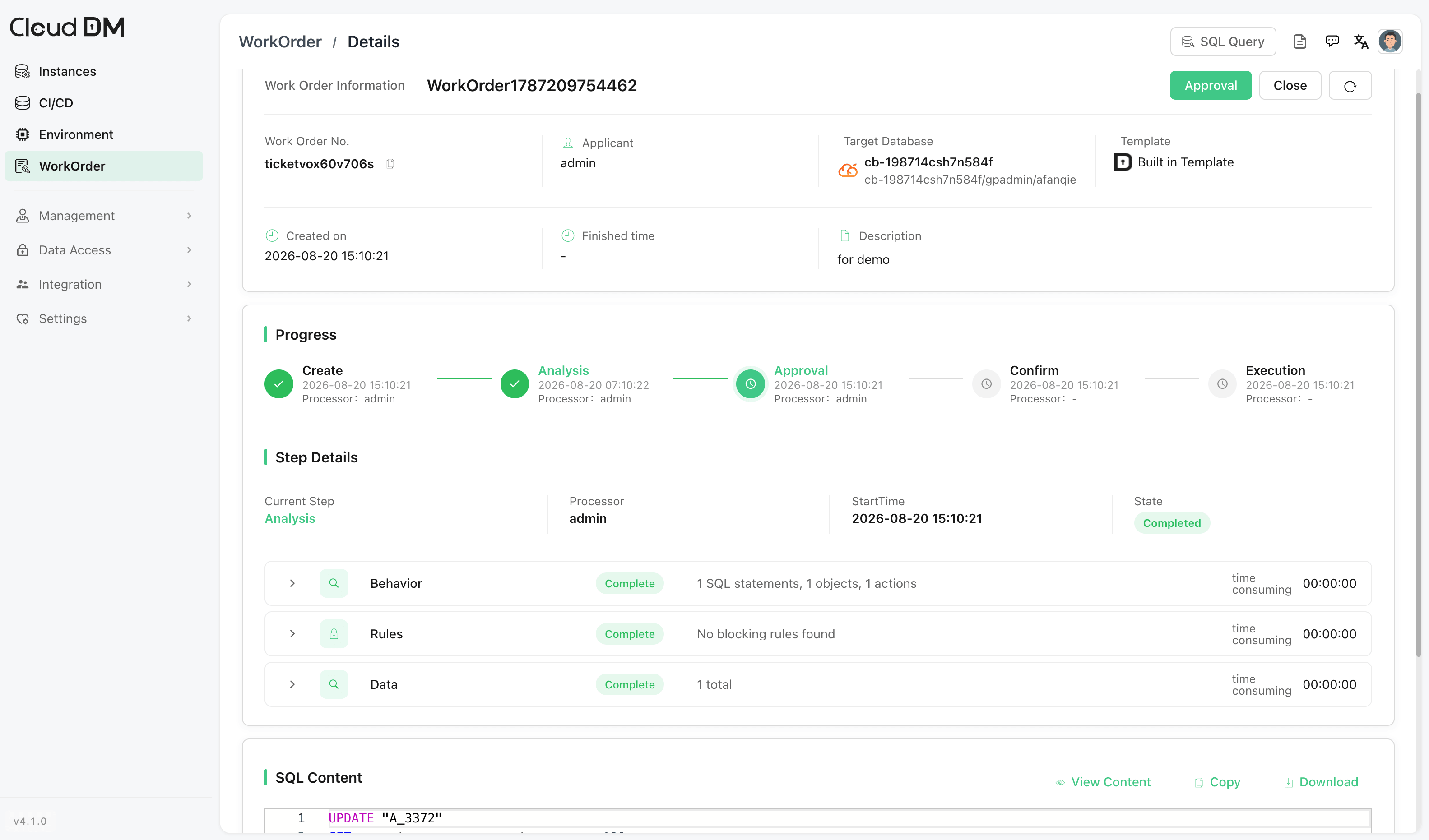The width and height of the screenshot is (1429, 840).
Task: Select WorkOrder in the sidebar
Action: (103, 166)
